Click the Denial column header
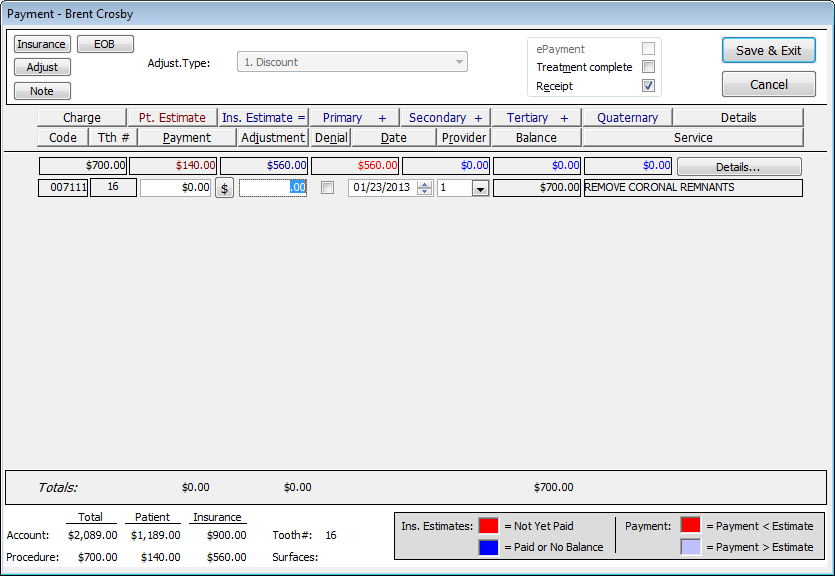This screenshot has width=835, height=576. [x=331, y=137]
